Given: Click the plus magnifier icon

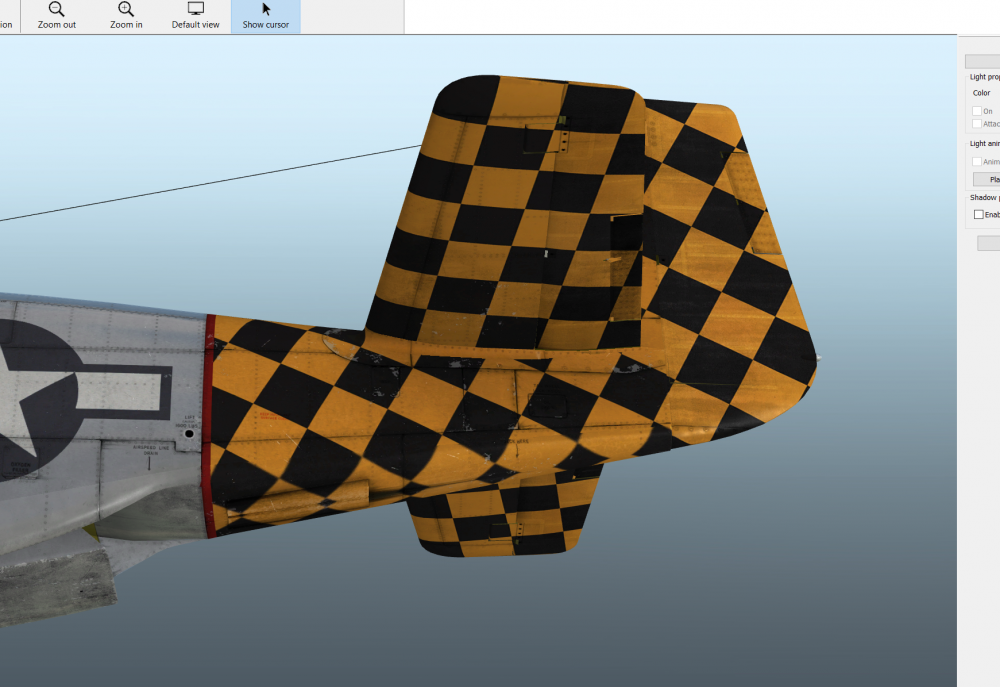Looking at the screenshot, I should [x=125, y=10].
